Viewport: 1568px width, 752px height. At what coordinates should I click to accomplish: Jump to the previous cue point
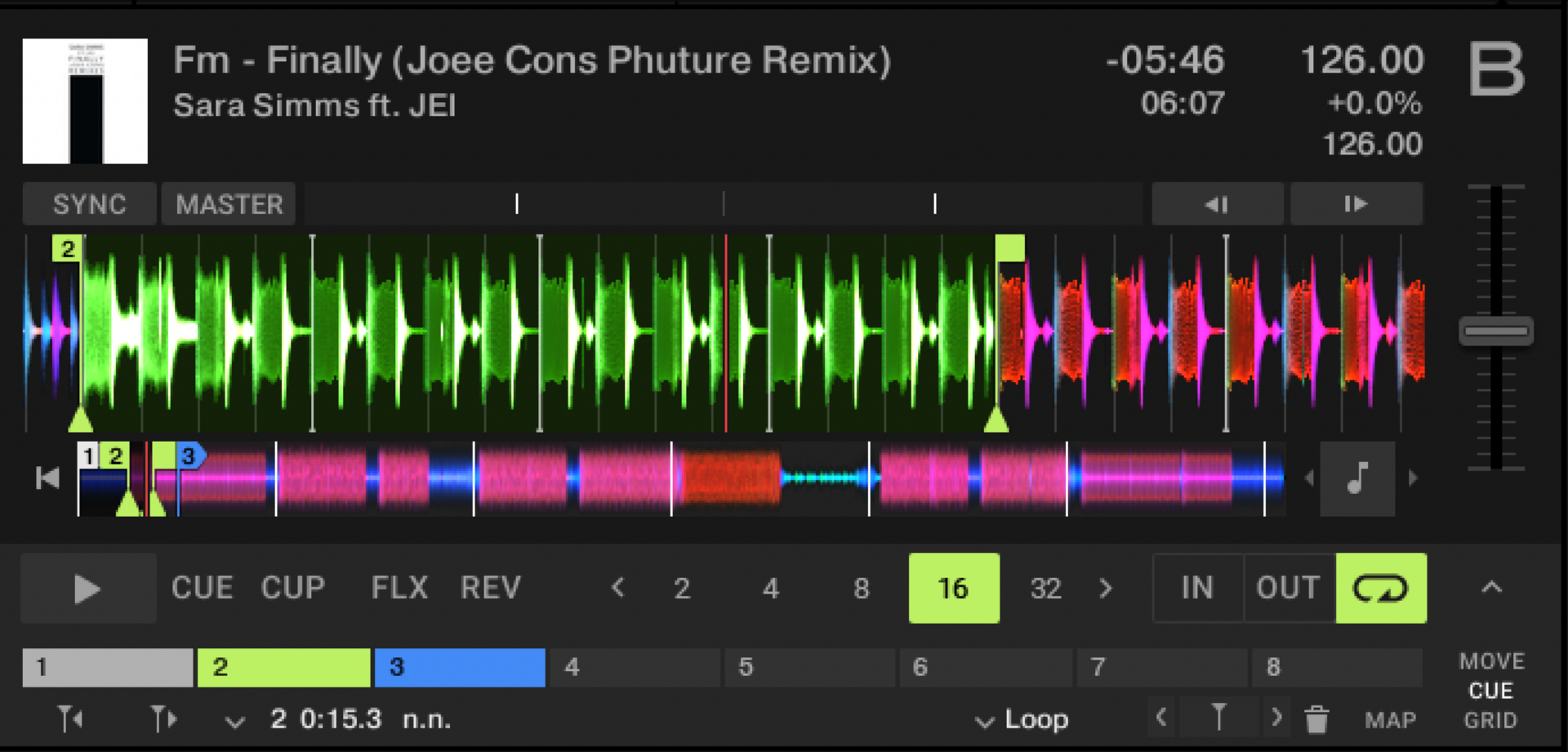point(69,719)
